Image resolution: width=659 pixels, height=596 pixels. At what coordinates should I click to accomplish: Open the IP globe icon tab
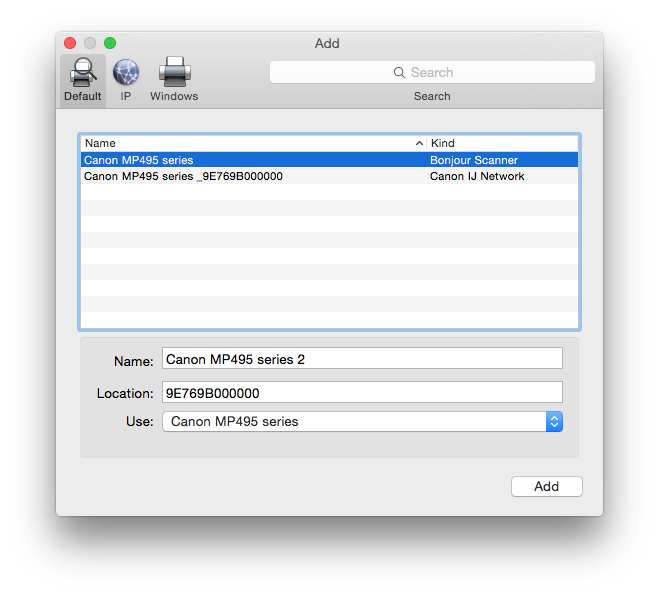tap(126, 79)
